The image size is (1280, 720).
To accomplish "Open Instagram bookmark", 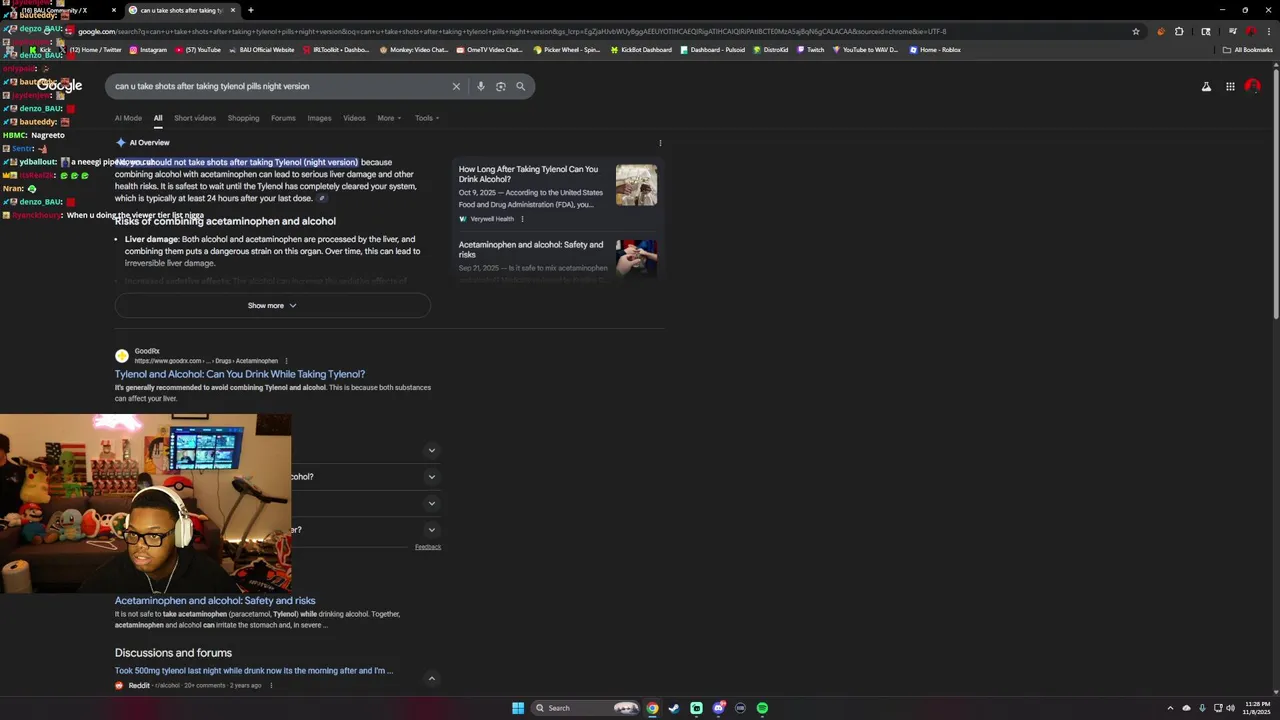I will (148, 50).
